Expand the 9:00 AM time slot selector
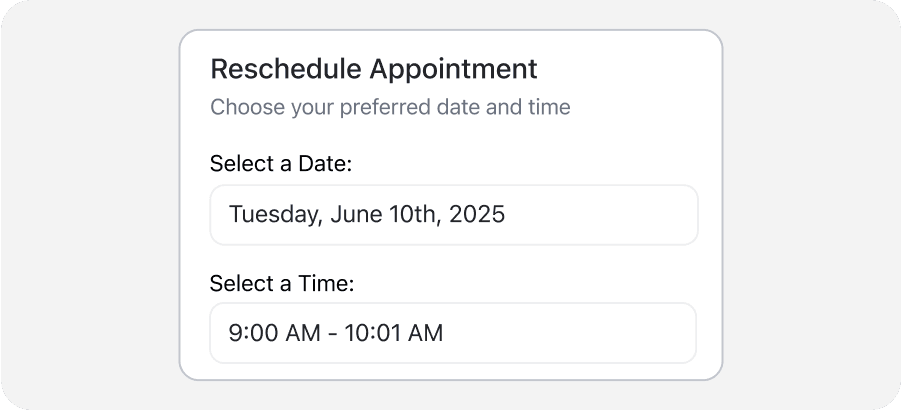 [453, 333]
